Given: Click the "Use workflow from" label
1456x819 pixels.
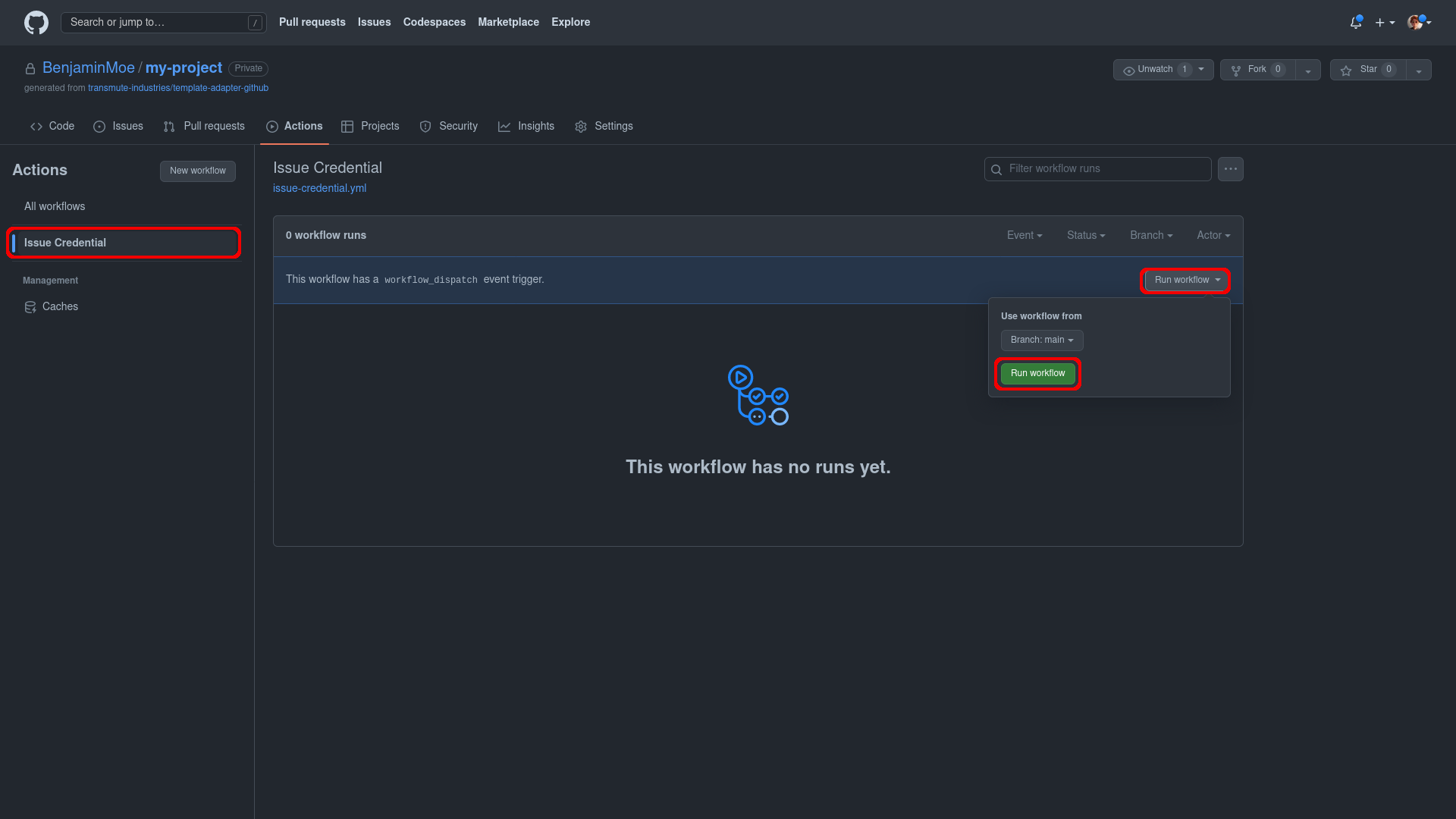Looking at the screenshot, I should [x=1041, y=317].
